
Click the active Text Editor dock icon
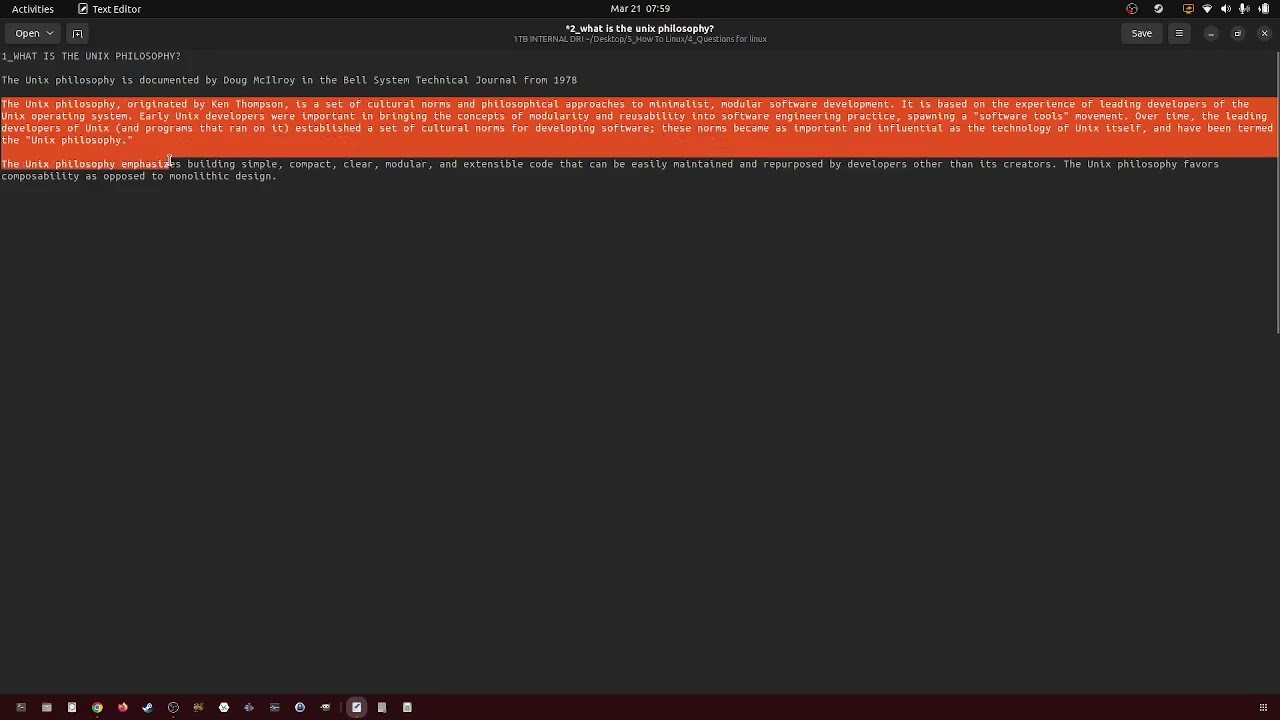click(356, 708)
